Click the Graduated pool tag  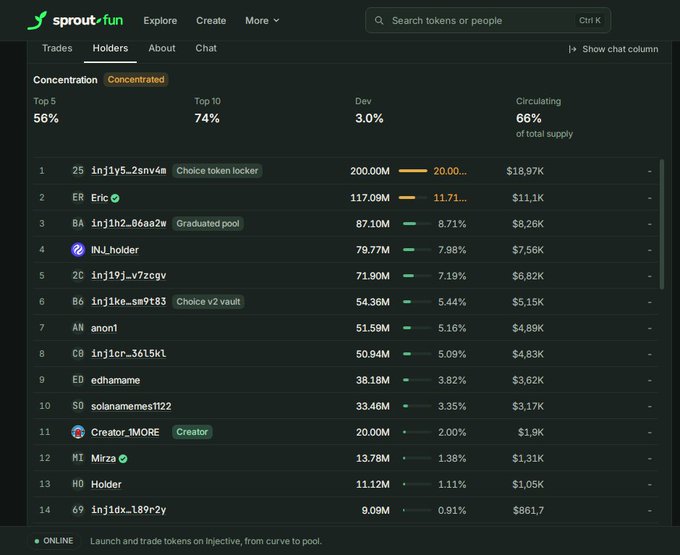click(x=208, y=223)
